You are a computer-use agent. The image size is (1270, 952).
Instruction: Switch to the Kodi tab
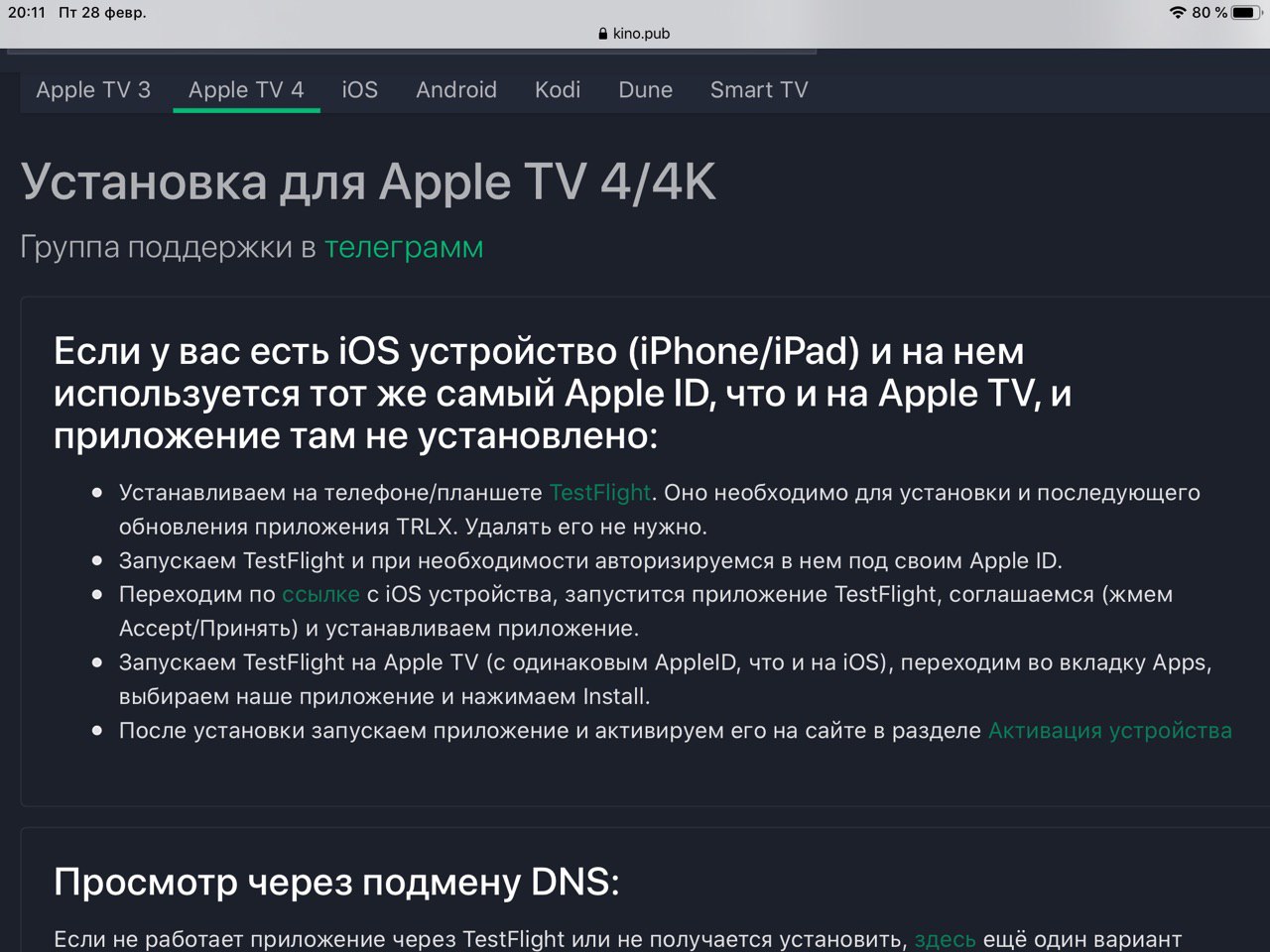click(558, 90)
